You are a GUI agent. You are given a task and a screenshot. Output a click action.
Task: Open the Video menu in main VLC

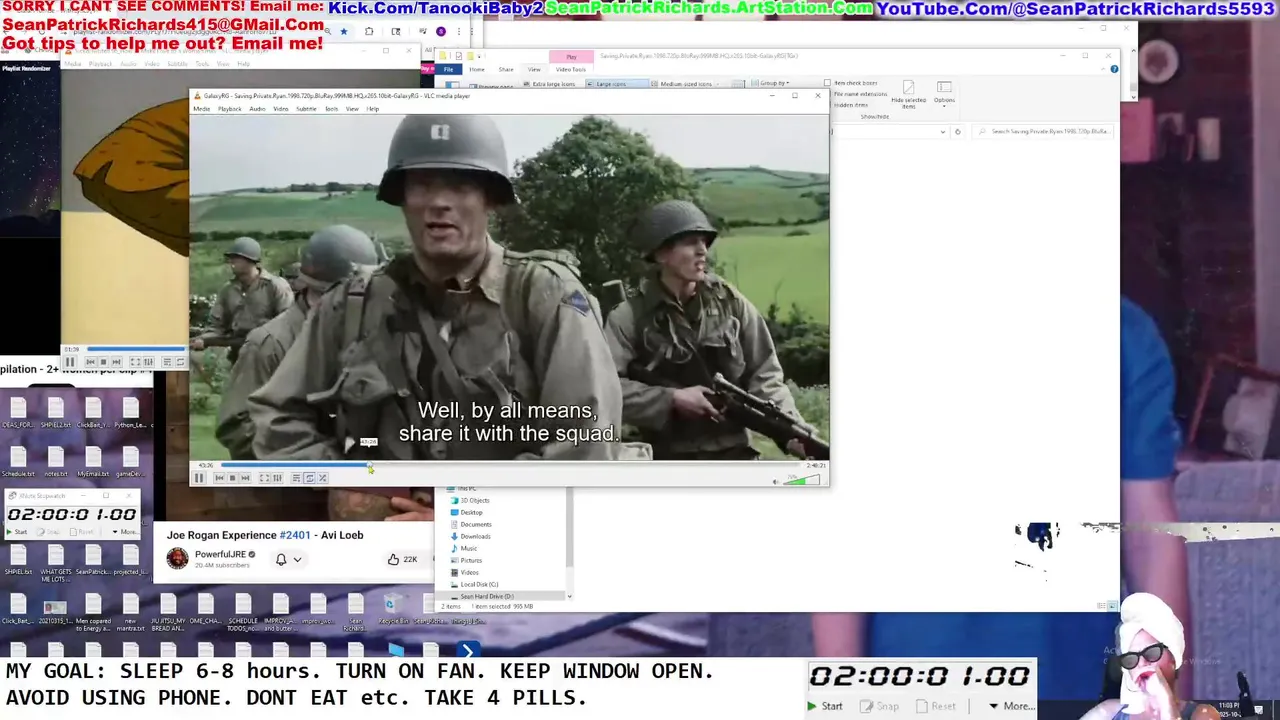tap(281, 108)
